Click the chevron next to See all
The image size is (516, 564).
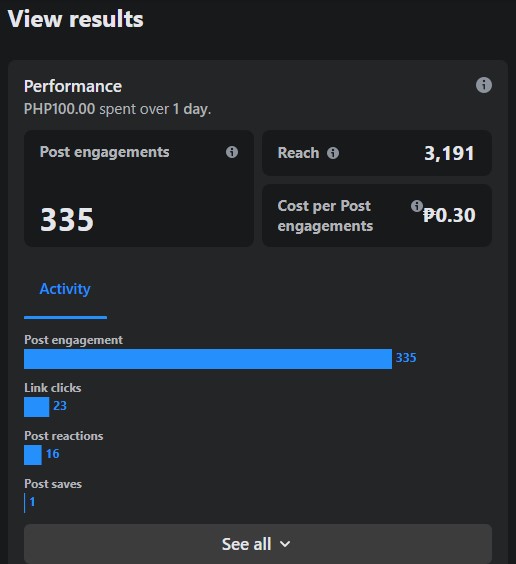coord(285,544)
